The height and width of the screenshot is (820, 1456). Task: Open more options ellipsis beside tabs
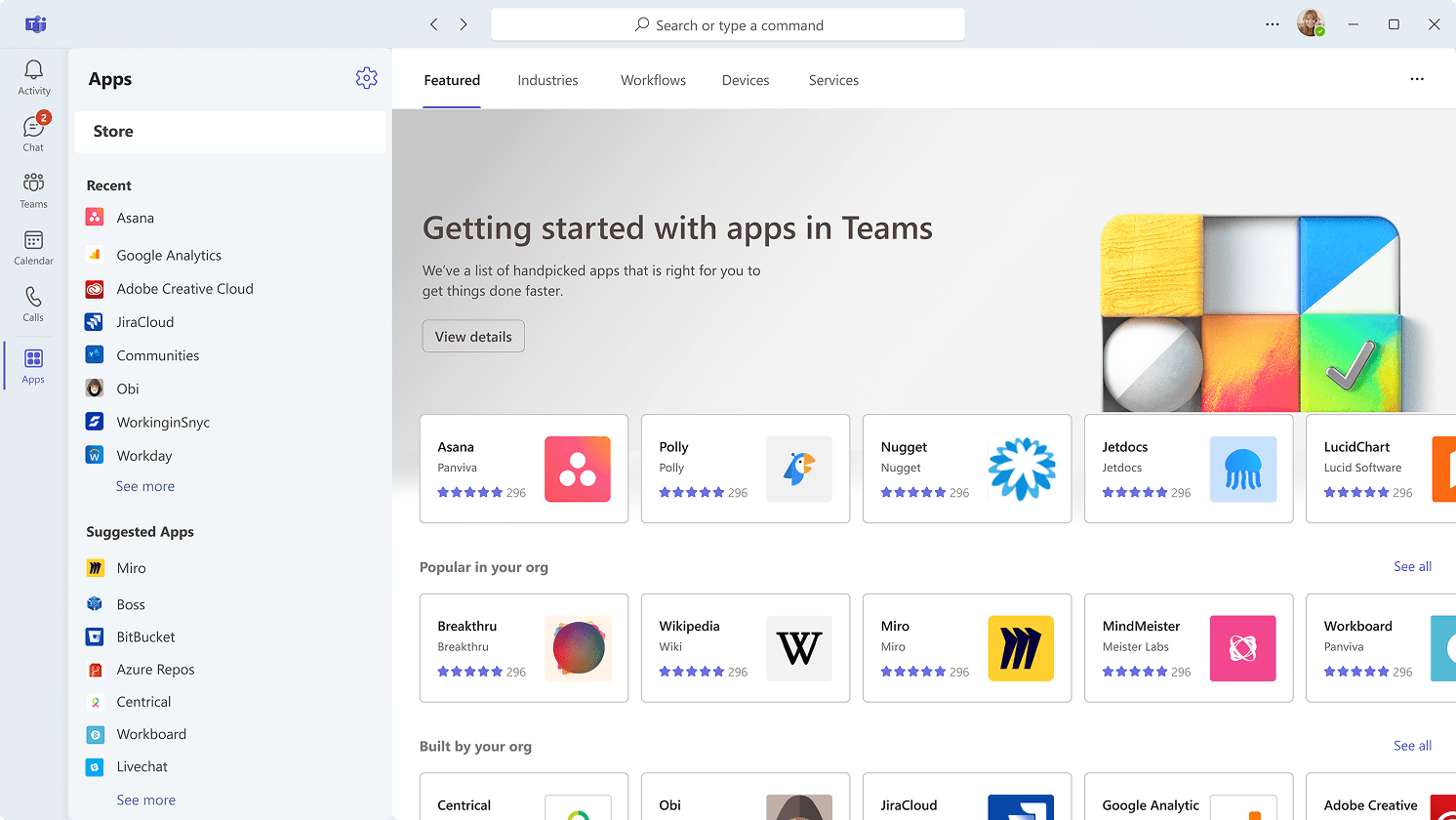click(x=1417, y=79)
